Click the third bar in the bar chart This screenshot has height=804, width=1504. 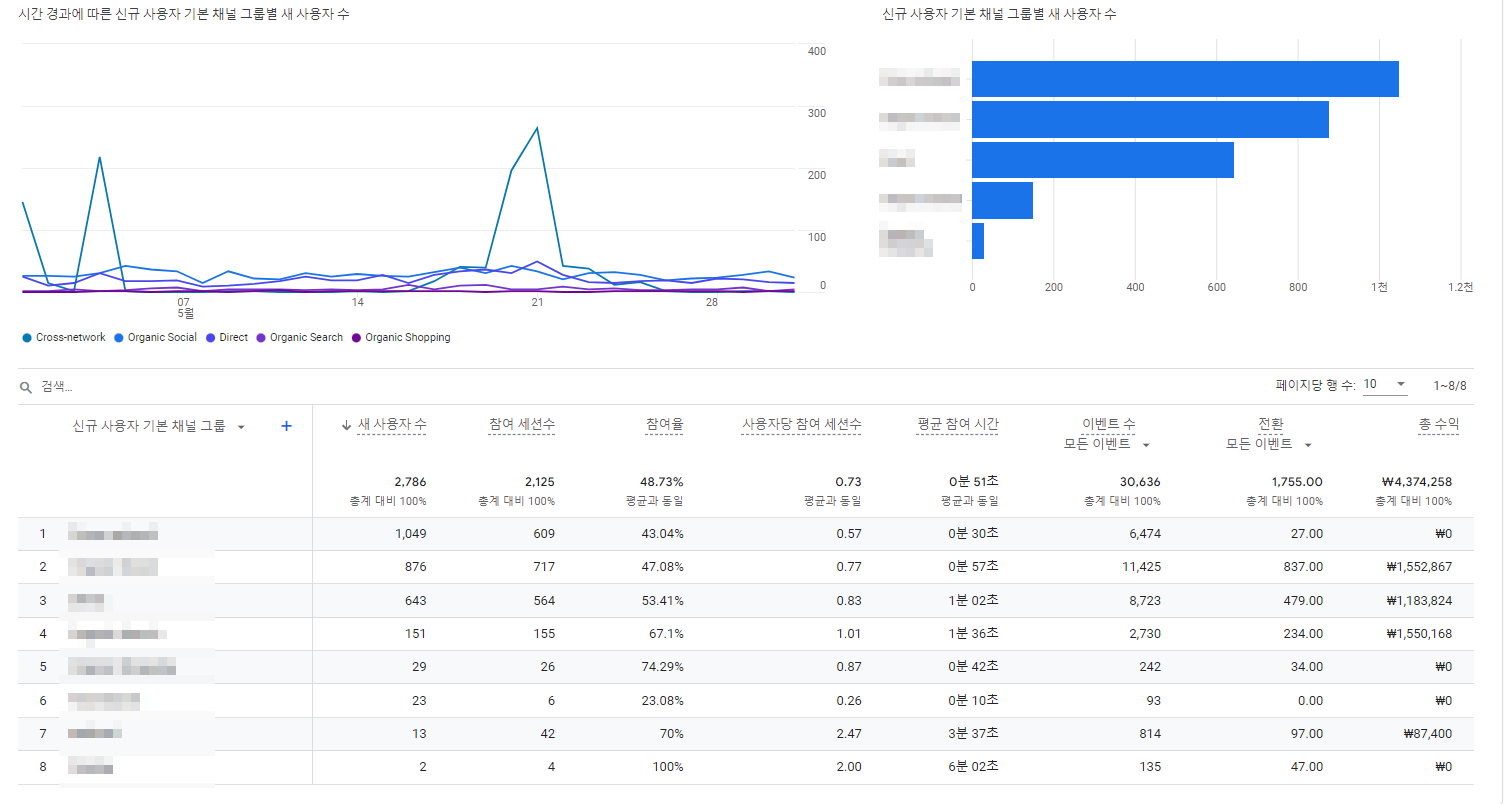pyautogui.click(x=1103, y=160)
